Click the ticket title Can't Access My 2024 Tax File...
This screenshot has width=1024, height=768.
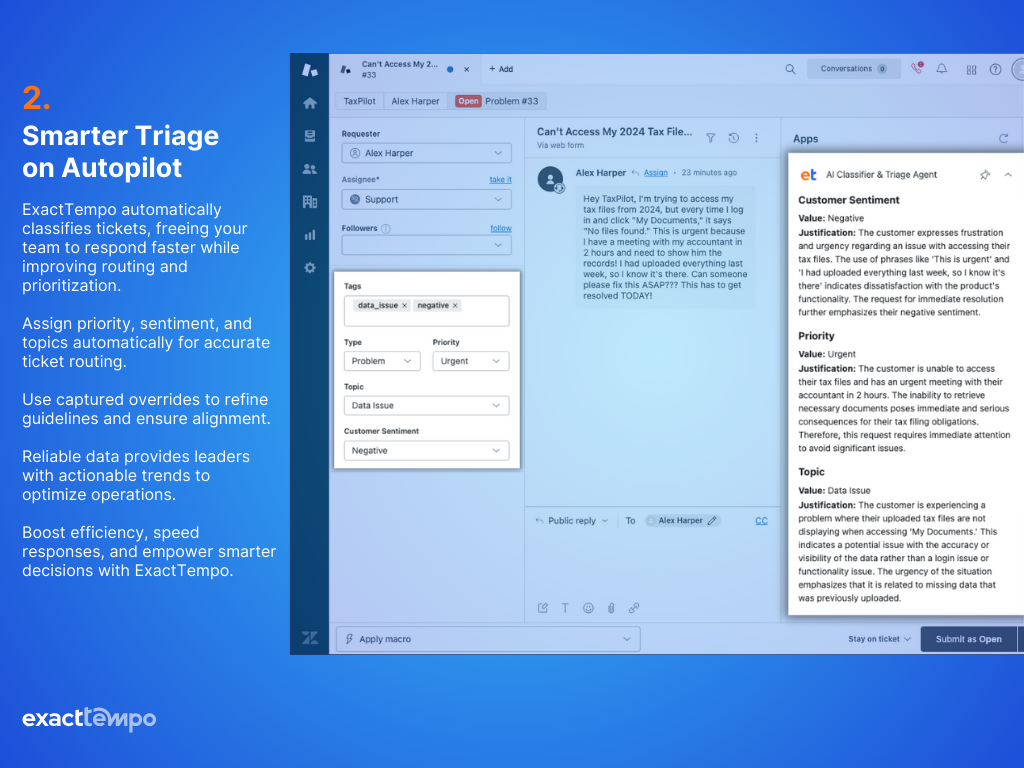615,132
